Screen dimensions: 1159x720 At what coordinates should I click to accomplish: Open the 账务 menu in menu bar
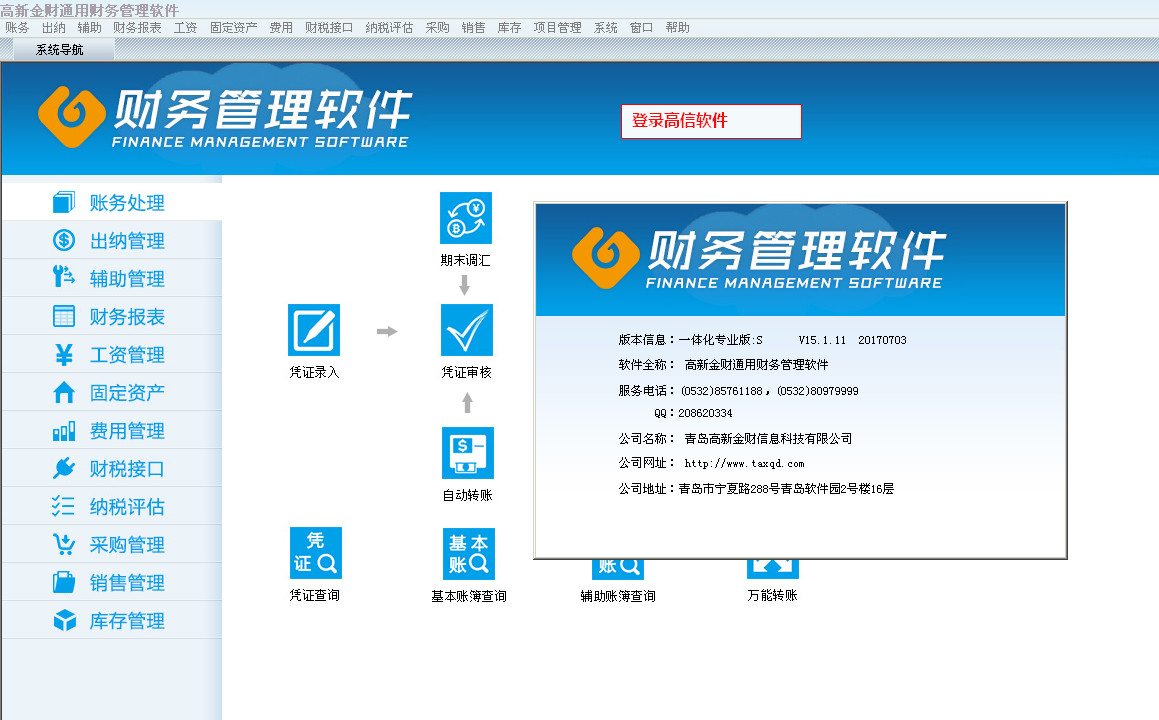[17, 28]
